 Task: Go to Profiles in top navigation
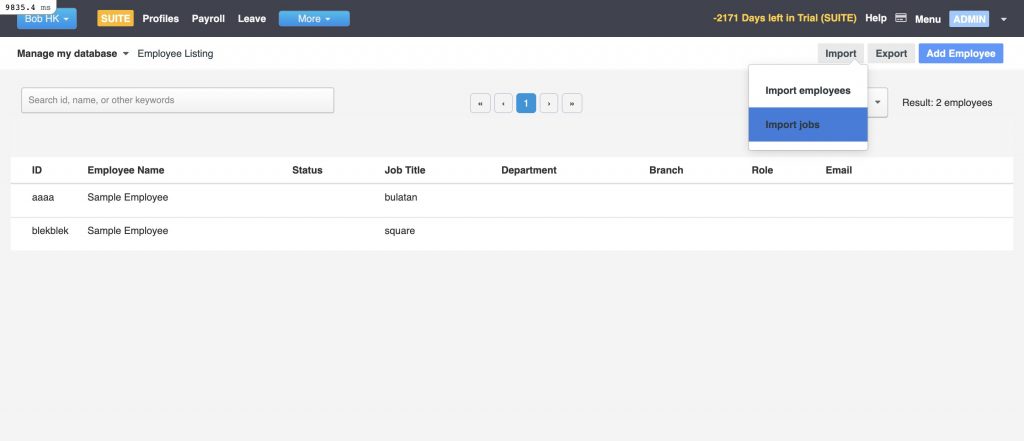161,18
